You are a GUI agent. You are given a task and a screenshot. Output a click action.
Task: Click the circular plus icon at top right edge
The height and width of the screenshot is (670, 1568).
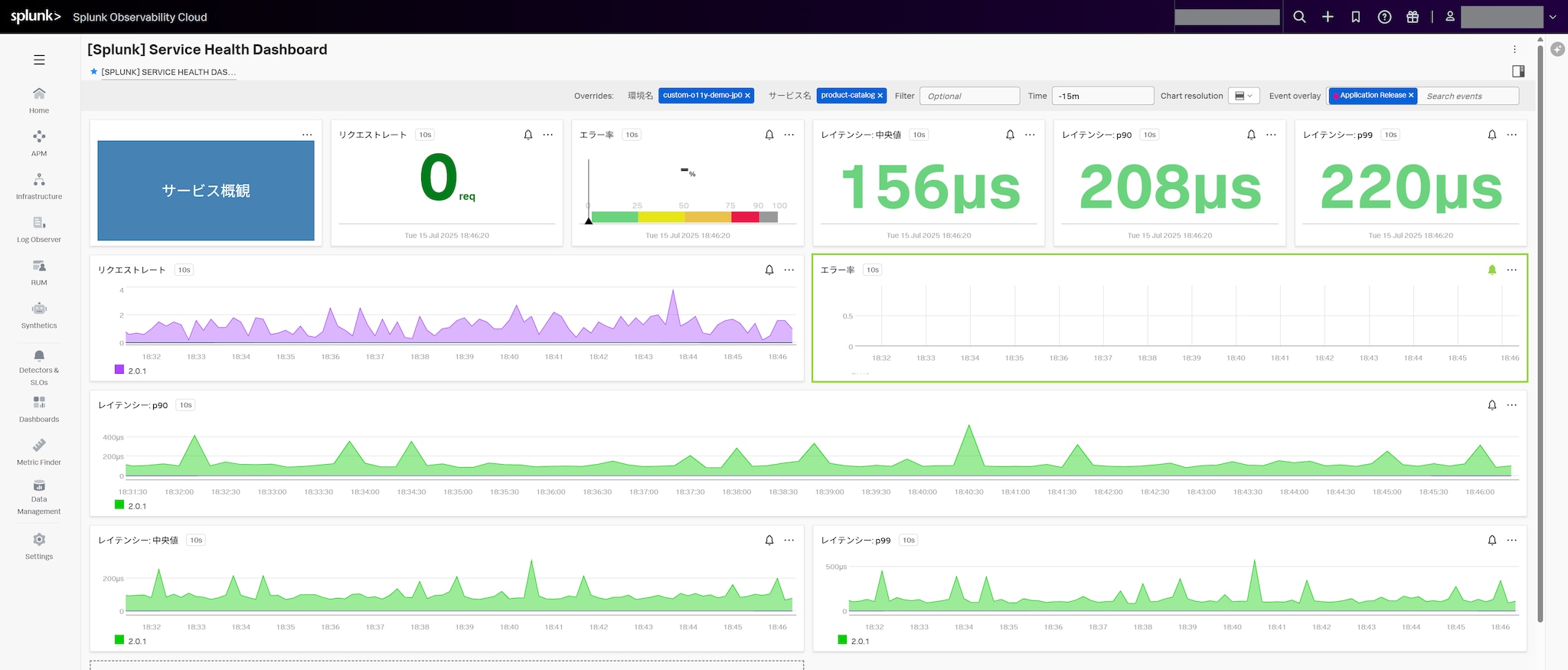click(x=1557, y=49)
